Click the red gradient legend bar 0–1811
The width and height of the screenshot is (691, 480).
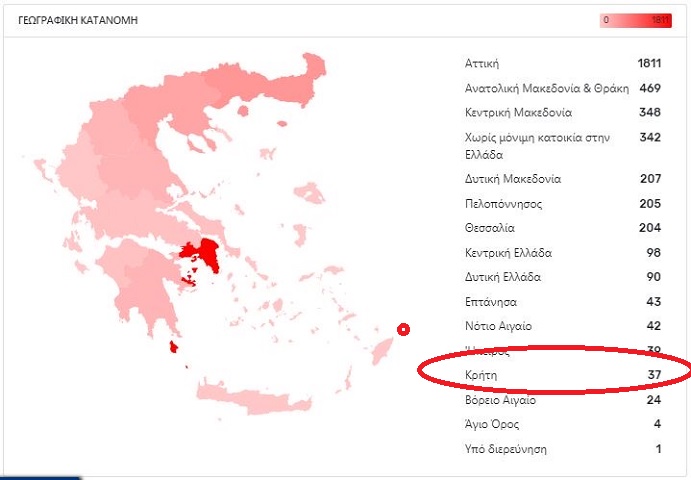click(x=635, y=20)
